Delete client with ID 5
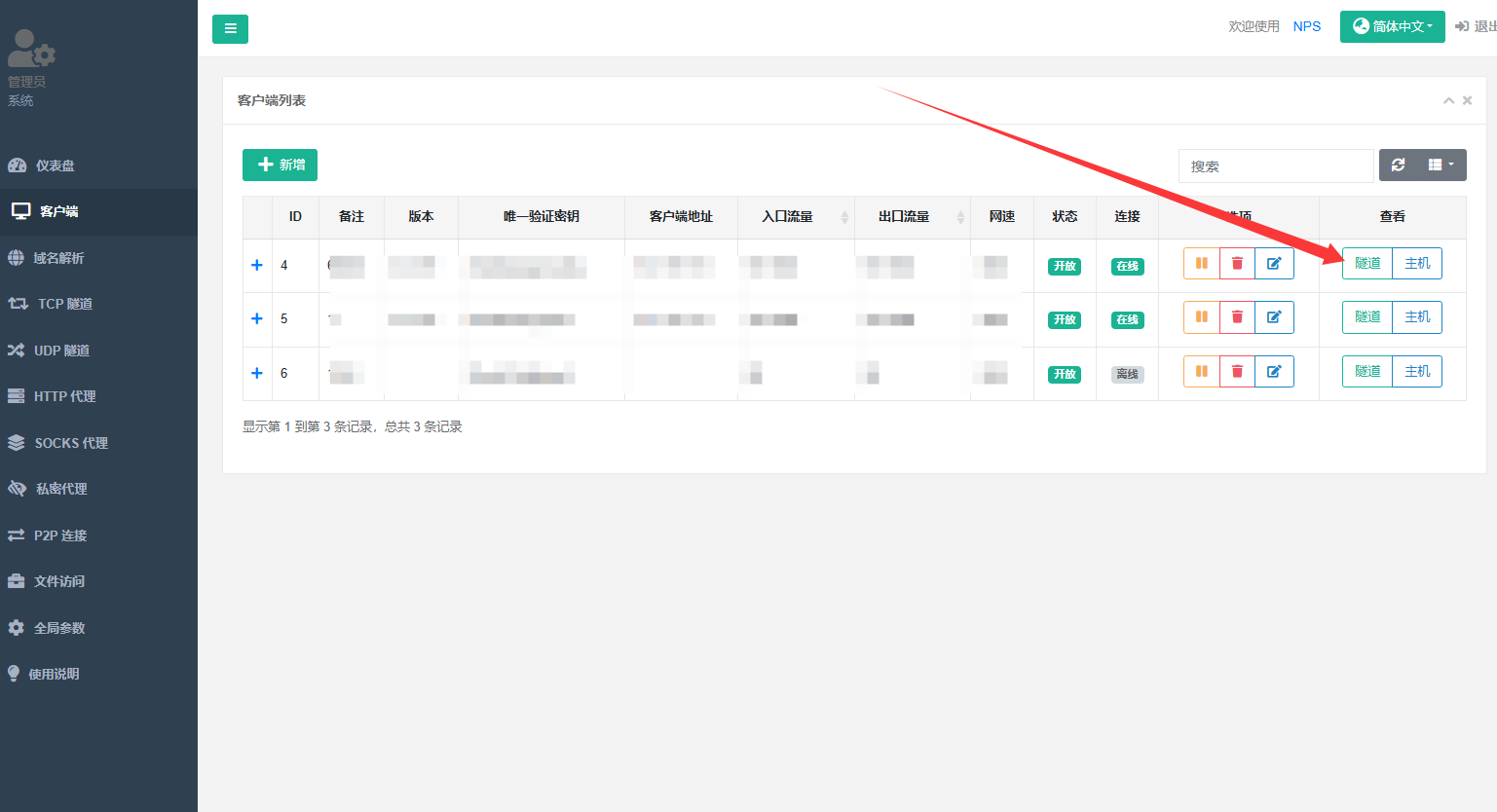Viewport: 1497px width, 812px height. (1237, 317)
